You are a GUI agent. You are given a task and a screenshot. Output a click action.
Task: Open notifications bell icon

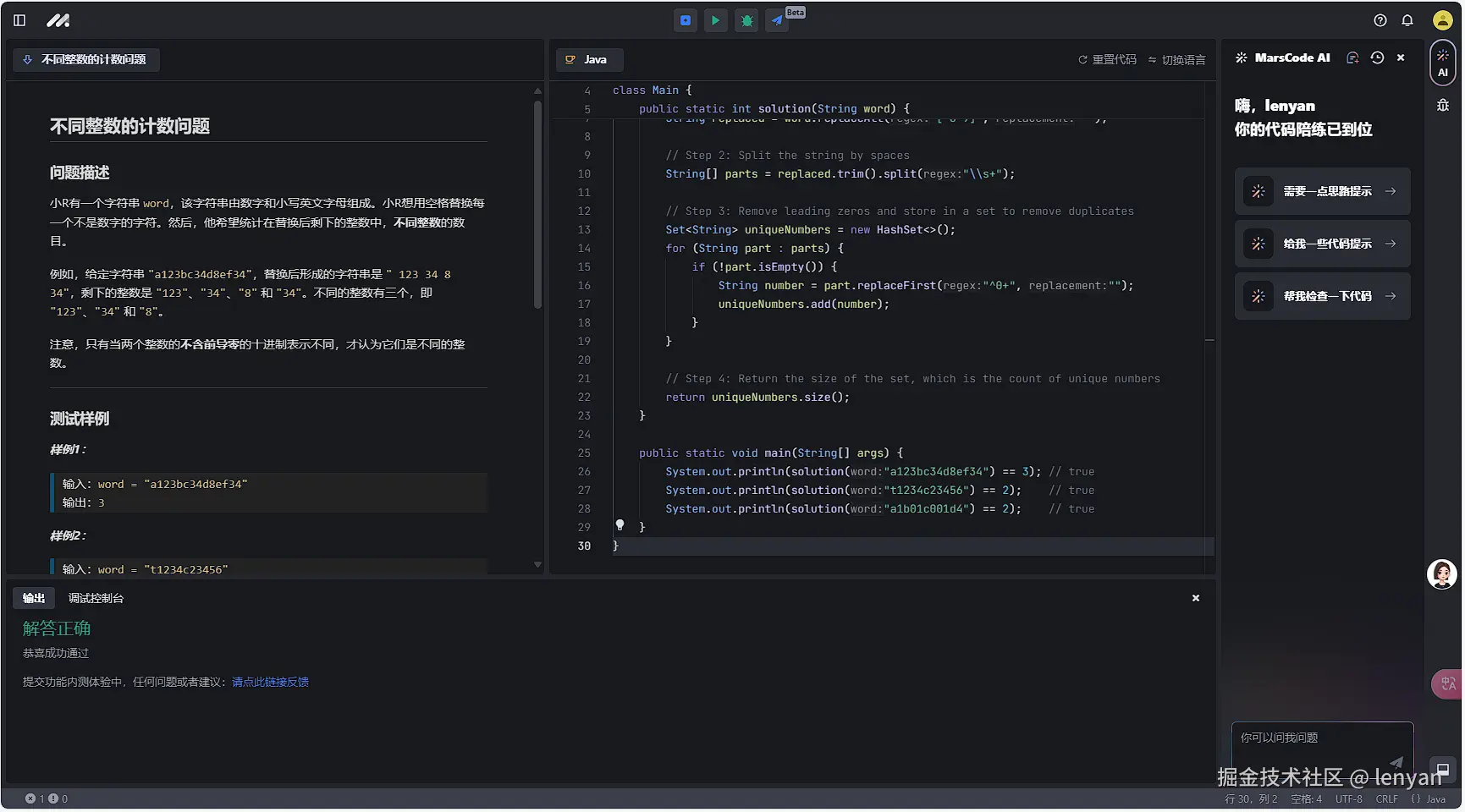(1407, 20)
